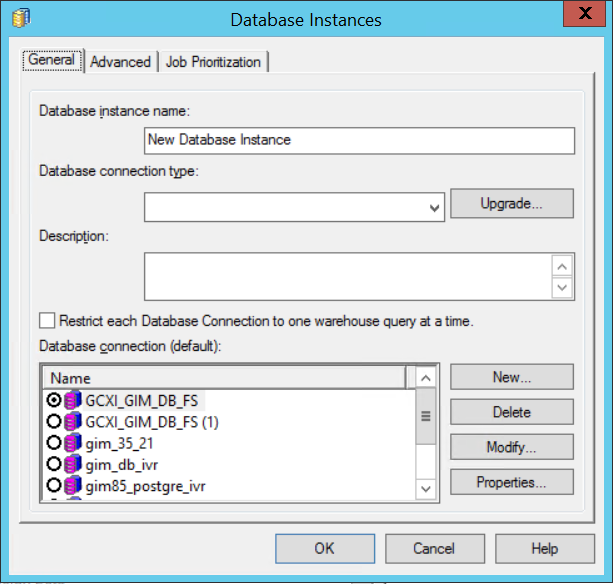
Task: Click the Name column header
Action: tap(224, 378)
